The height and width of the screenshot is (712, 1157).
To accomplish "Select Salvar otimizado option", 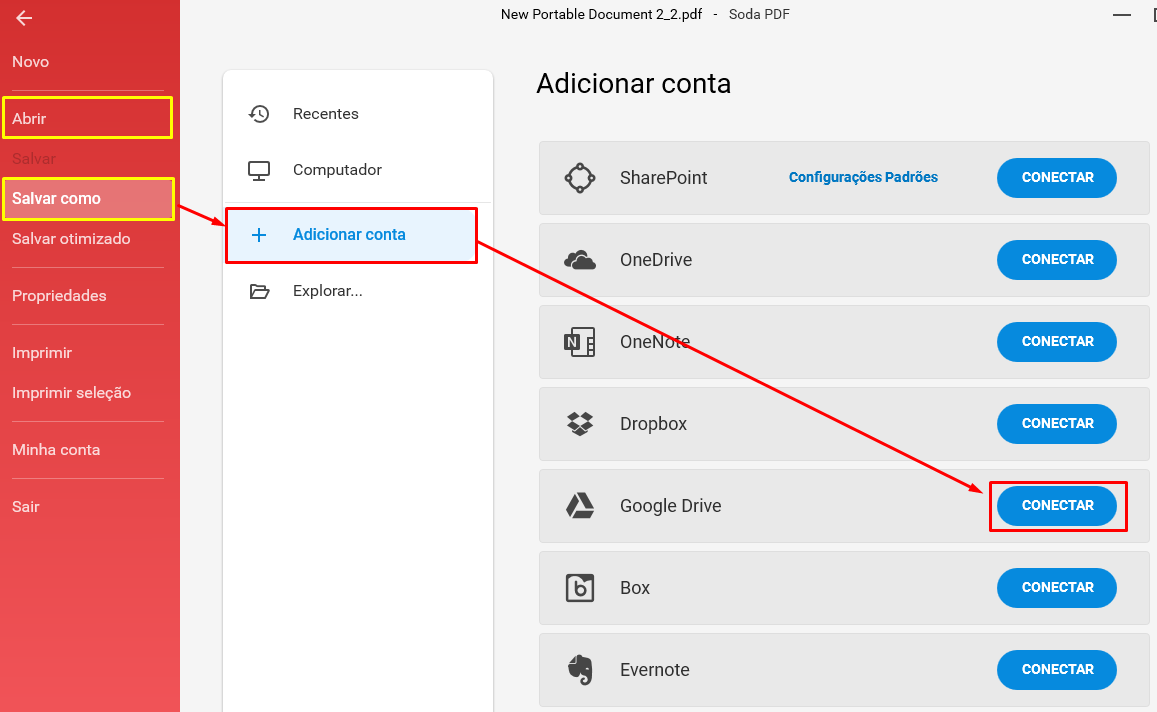I will [x=71, y=239].
